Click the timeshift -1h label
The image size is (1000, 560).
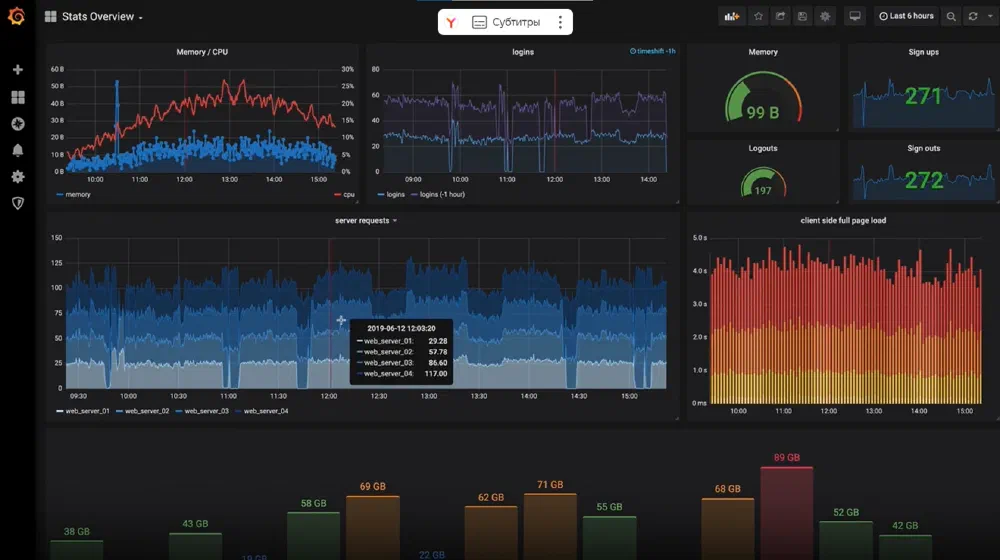(652, 51)
